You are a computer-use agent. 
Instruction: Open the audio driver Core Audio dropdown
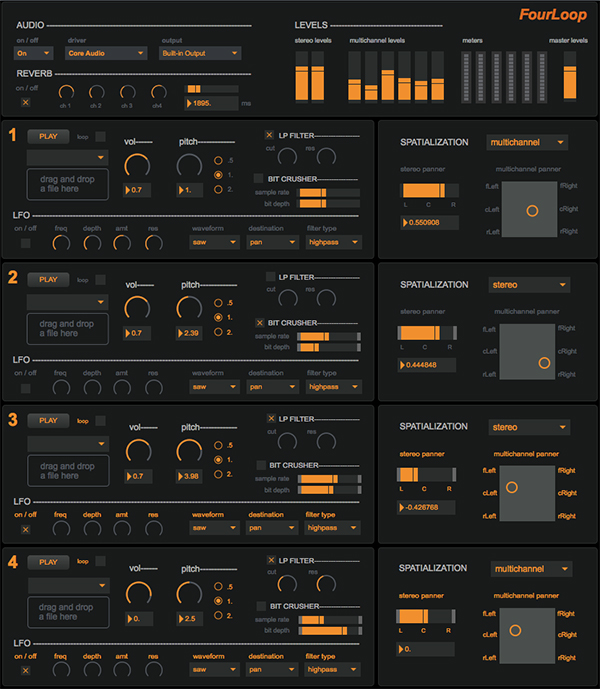point(104,53)
